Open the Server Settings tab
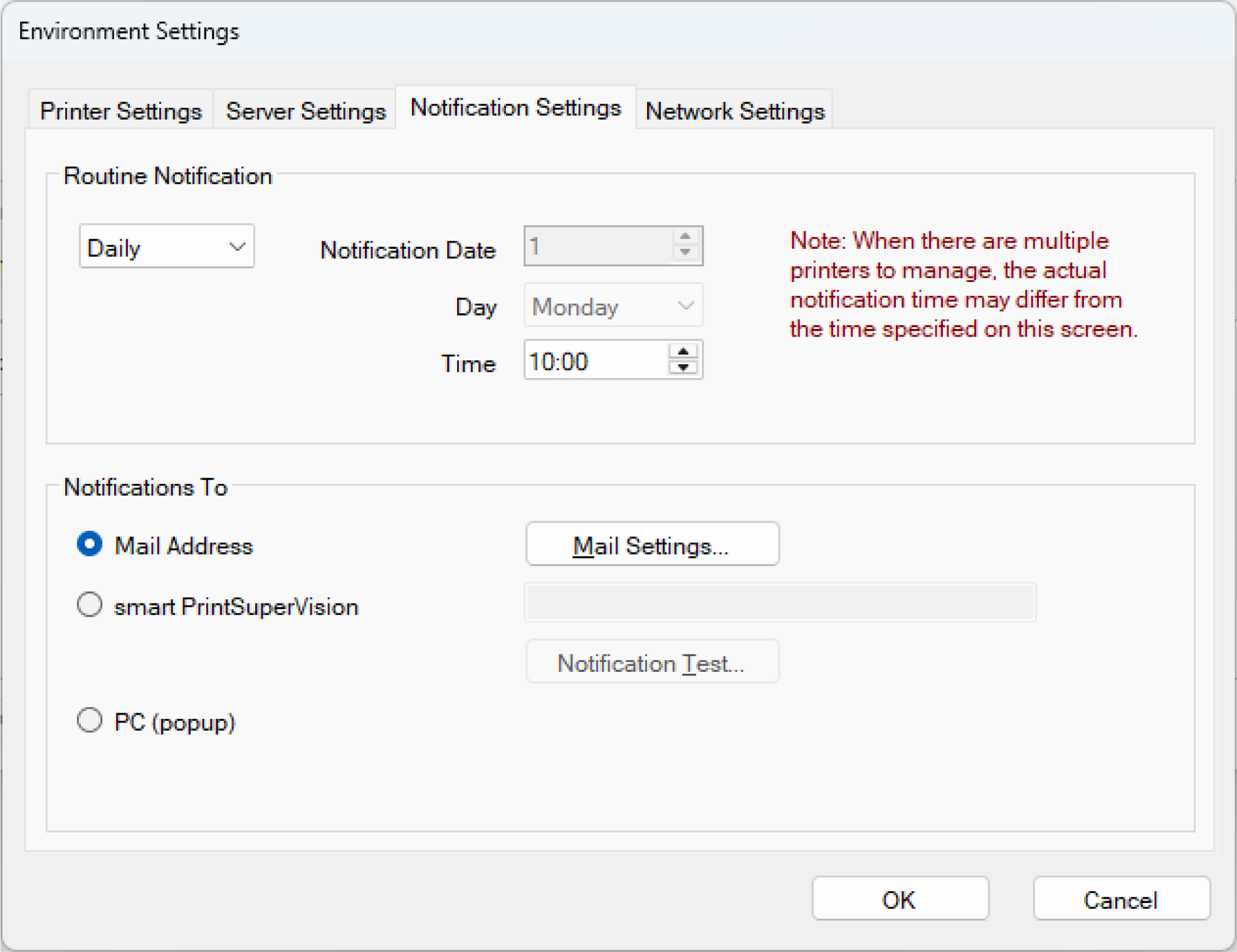 (305, 111)
